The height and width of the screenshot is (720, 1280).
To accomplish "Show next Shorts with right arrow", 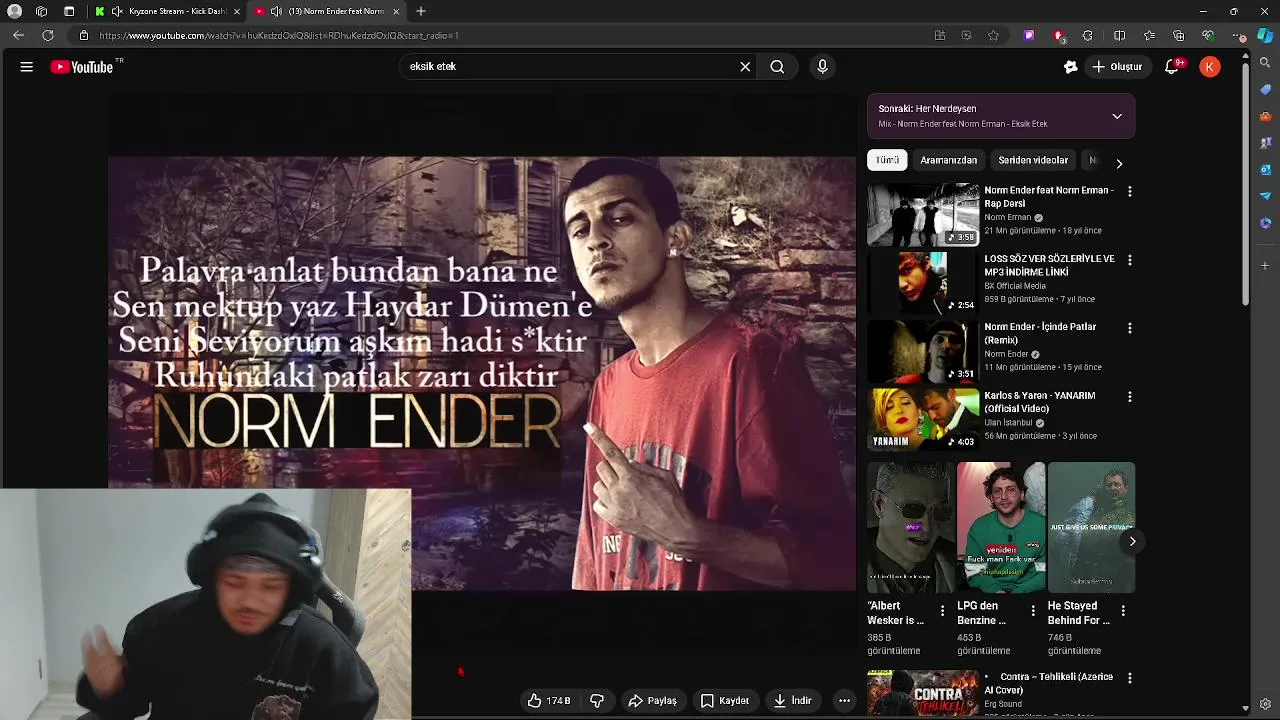I will [1132, 541].
